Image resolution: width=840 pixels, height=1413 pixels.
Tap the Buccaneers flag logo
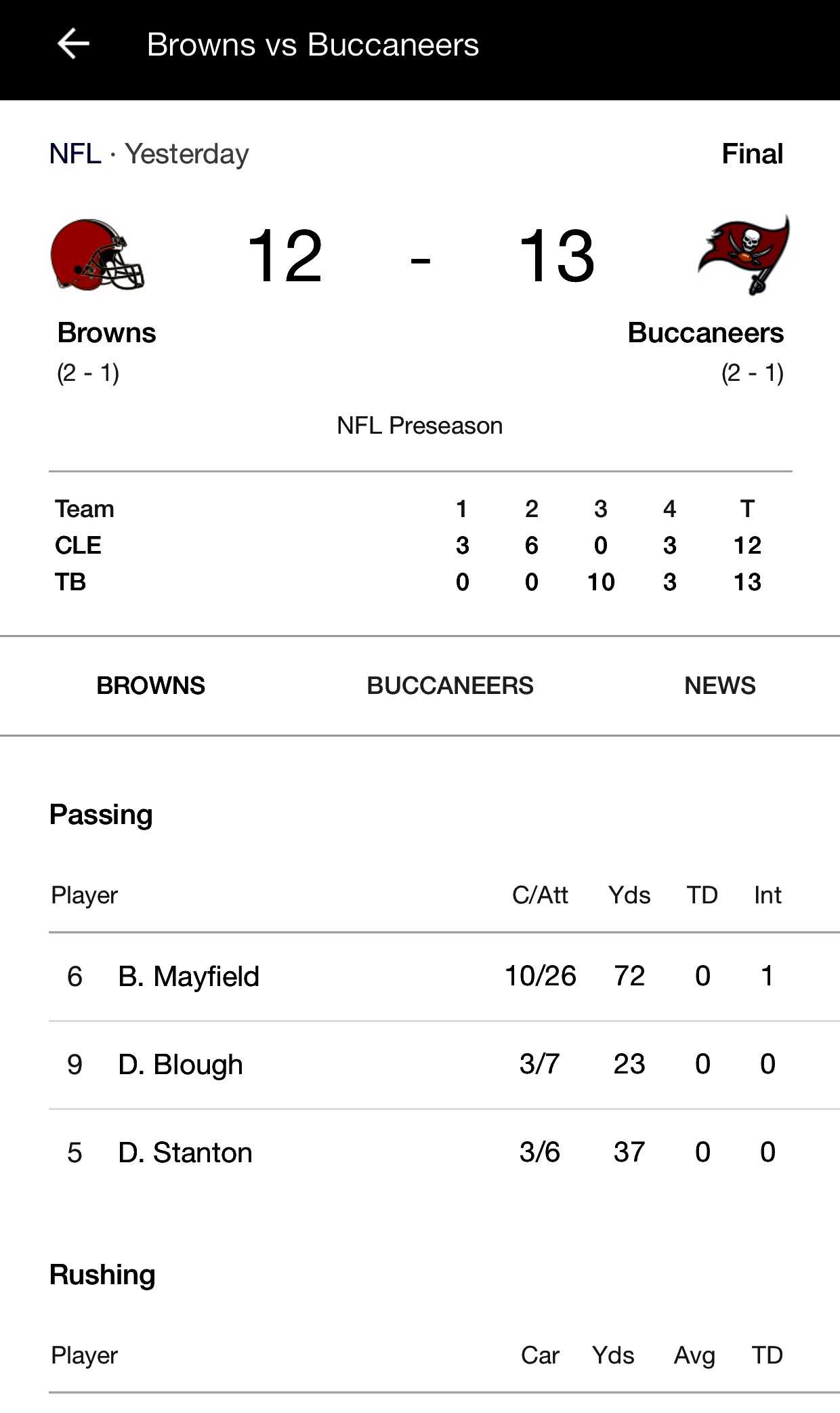point(744,255)
